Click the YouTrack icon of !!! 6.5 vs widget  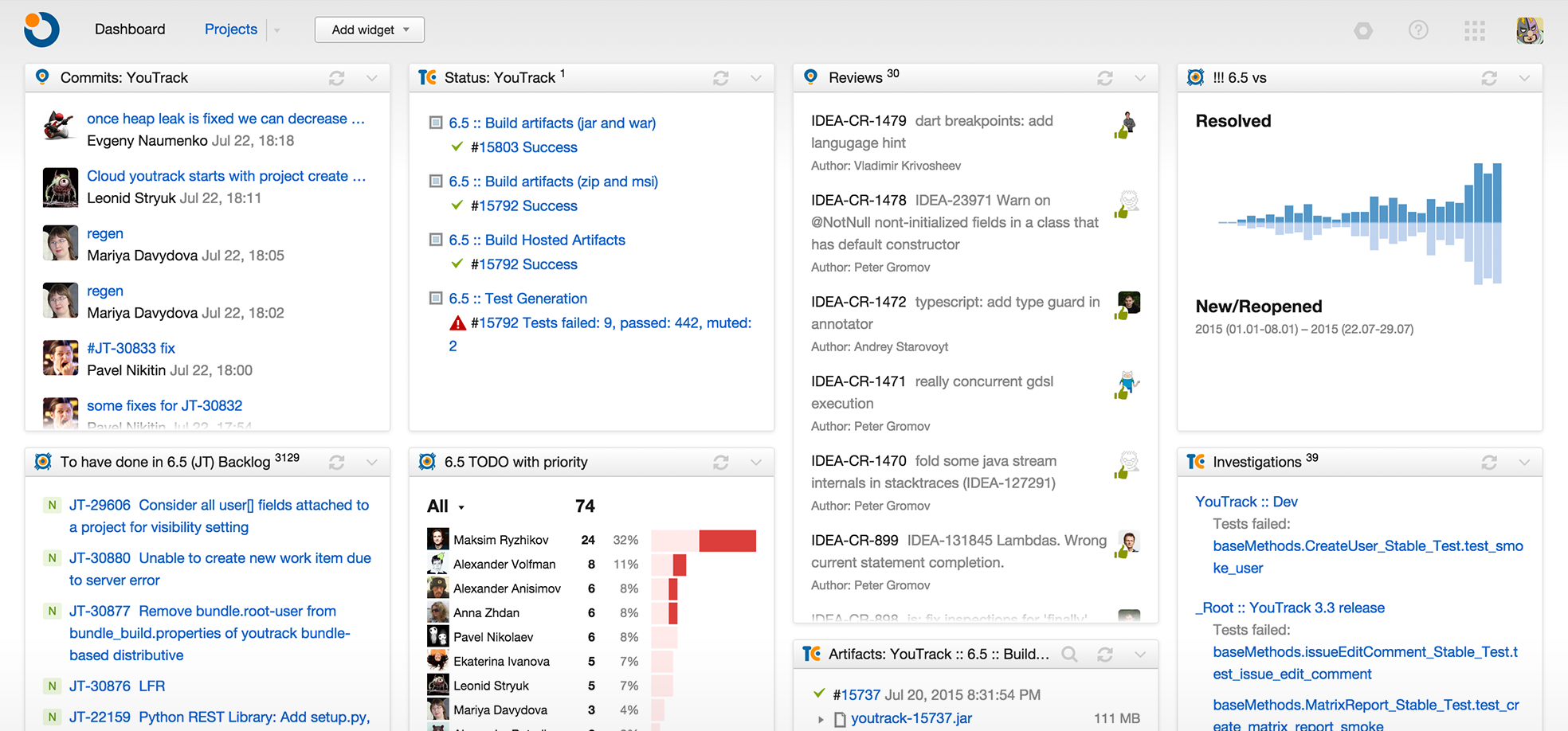[1196, 77]
